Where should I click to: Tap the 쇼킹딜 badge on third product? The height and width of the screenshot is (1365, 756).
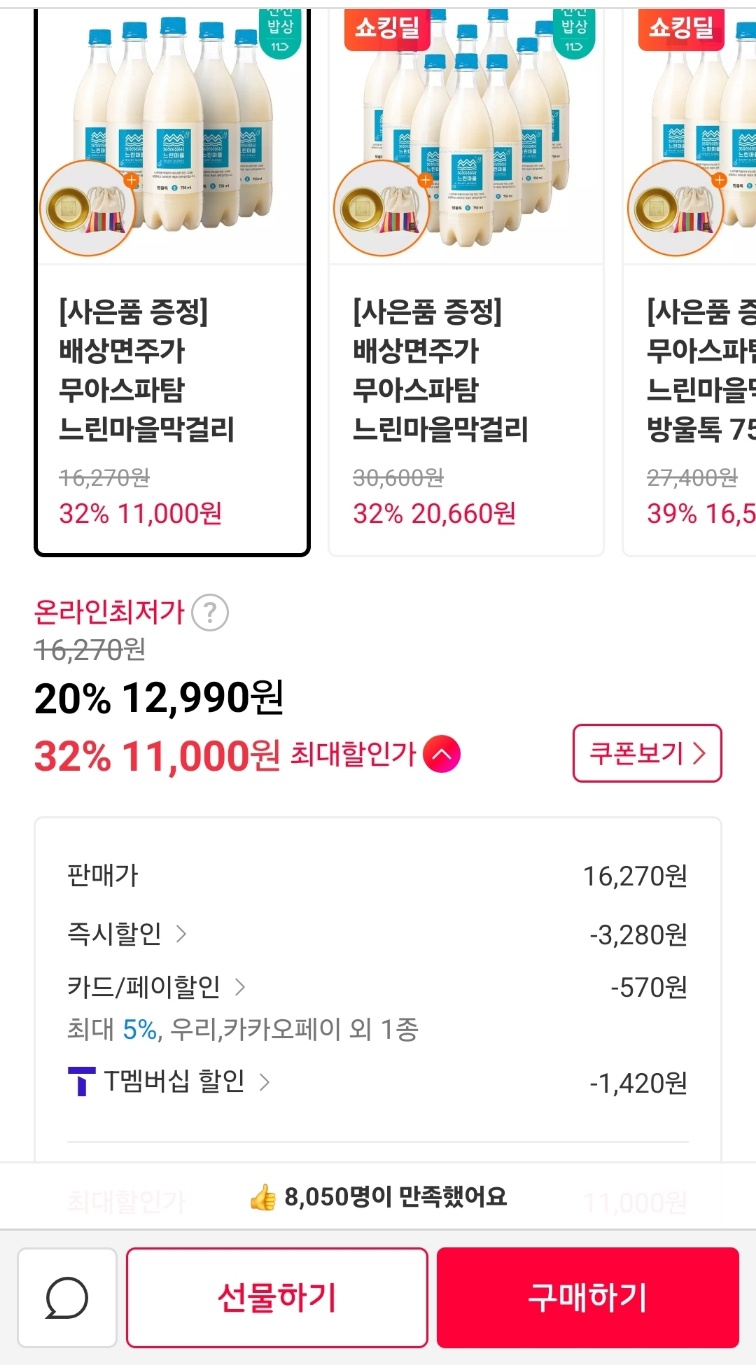coord(680,28)
